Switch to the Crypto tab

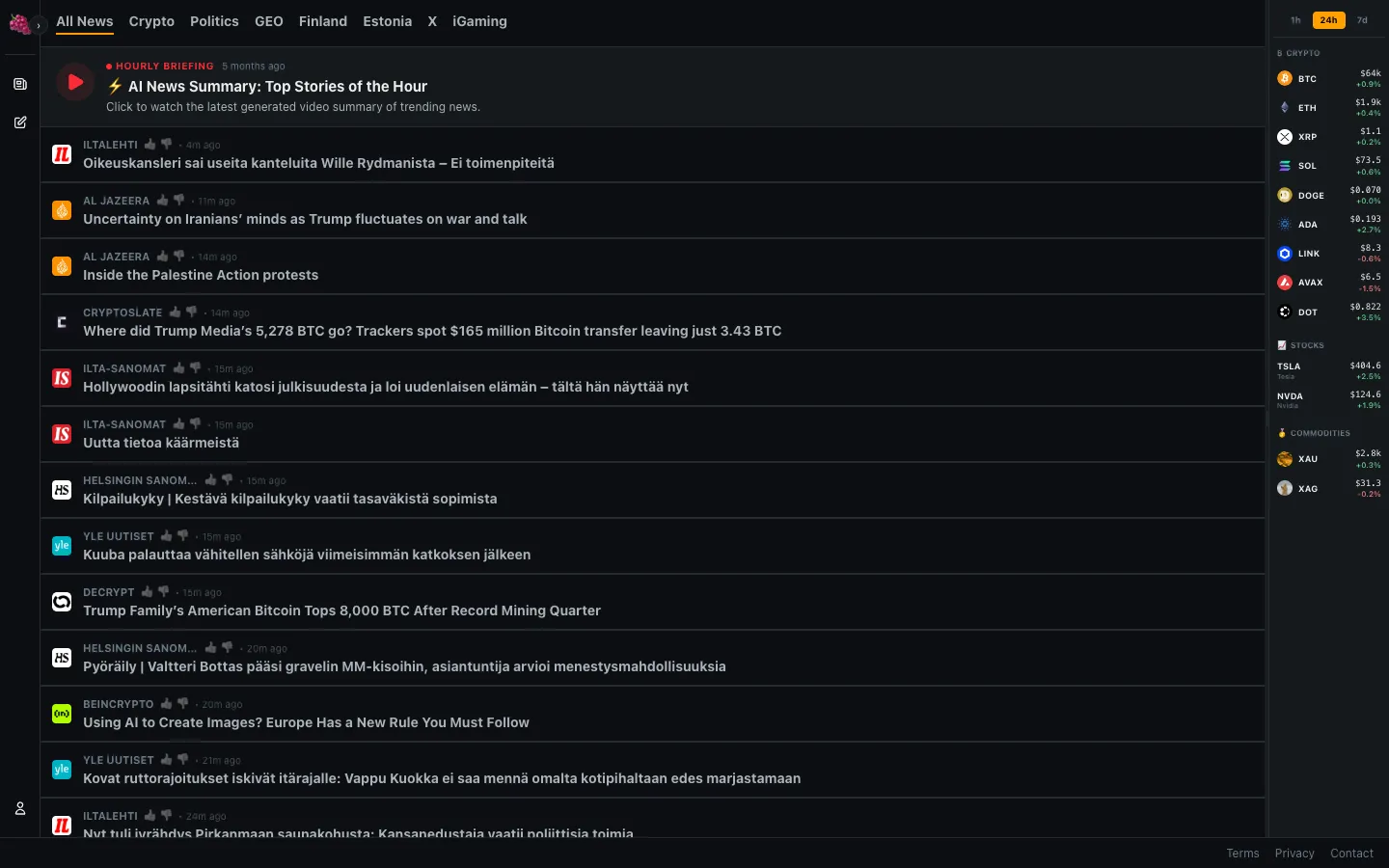(x=151, y=21)
